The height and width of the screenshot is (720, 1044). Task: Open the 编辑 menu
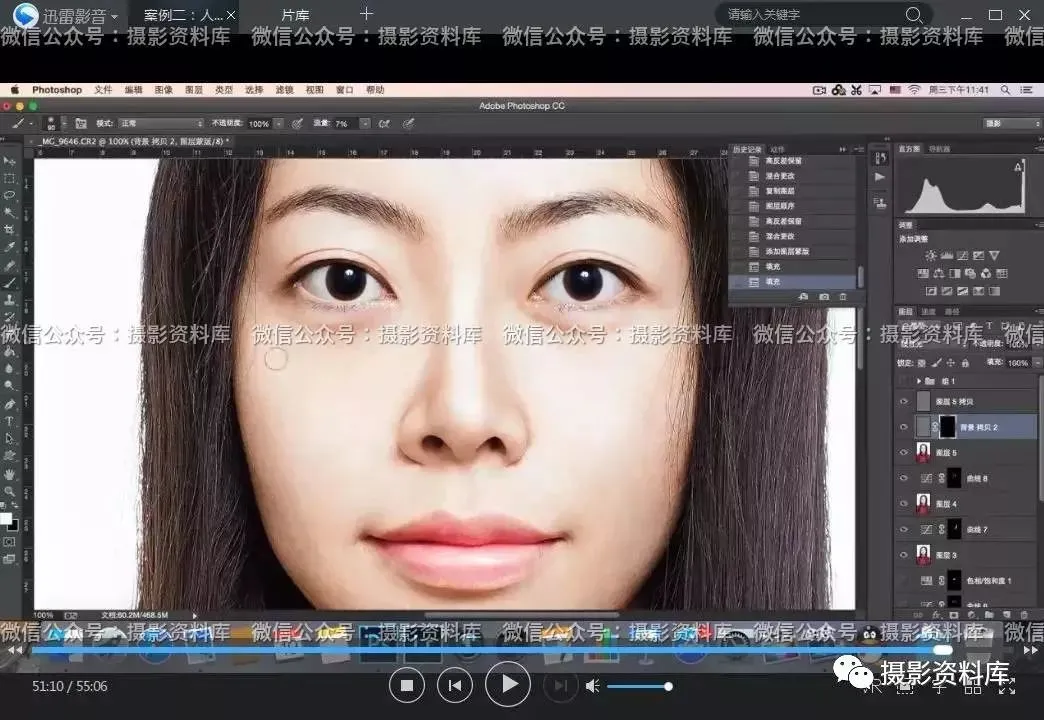[x=133, y=90]
